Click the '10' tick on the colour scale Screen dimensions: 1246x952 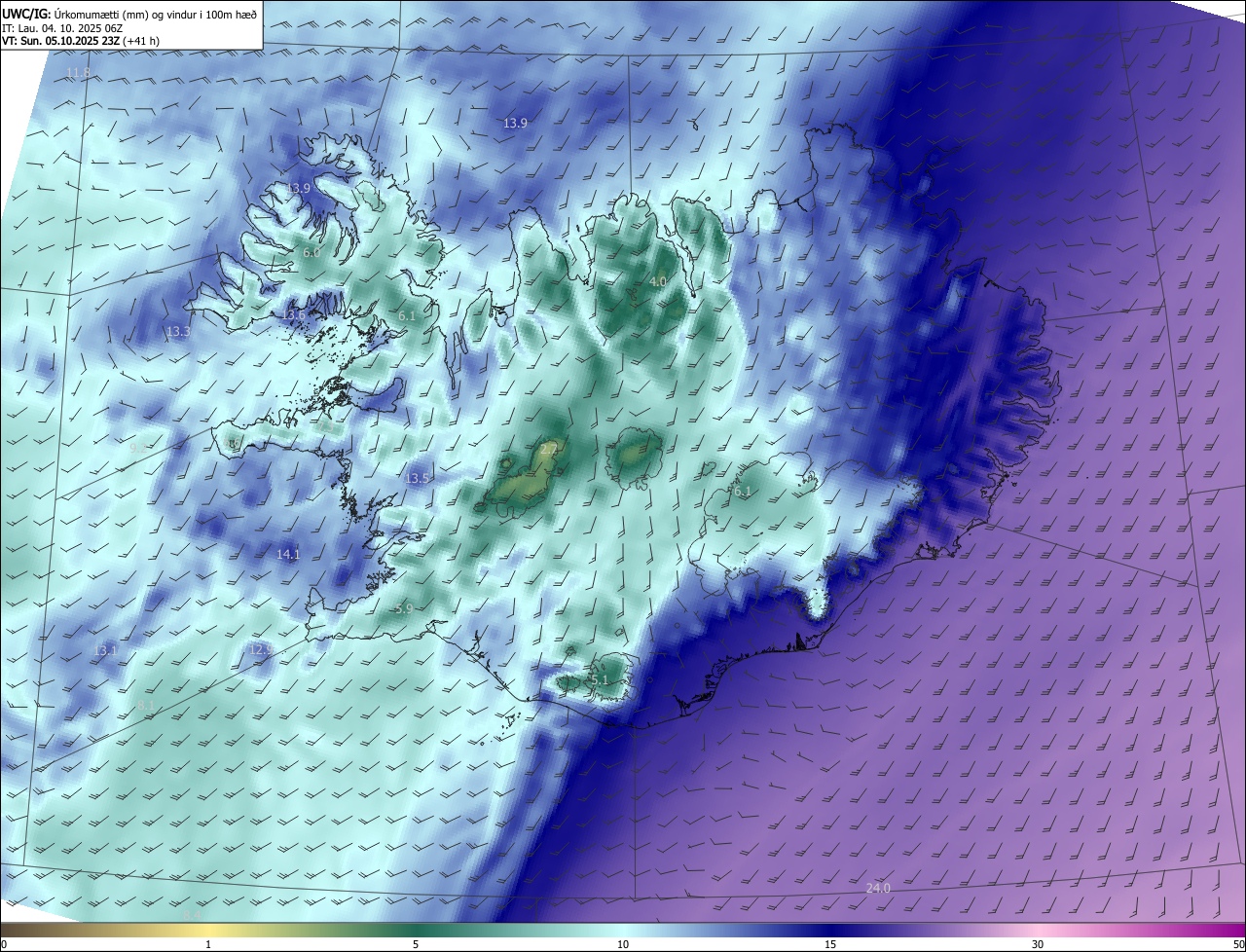[x=623, y=944]
